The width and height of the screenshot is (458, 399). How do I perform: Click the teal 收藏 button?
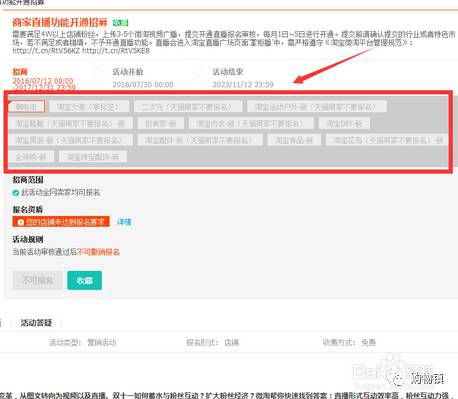(84, 280)
